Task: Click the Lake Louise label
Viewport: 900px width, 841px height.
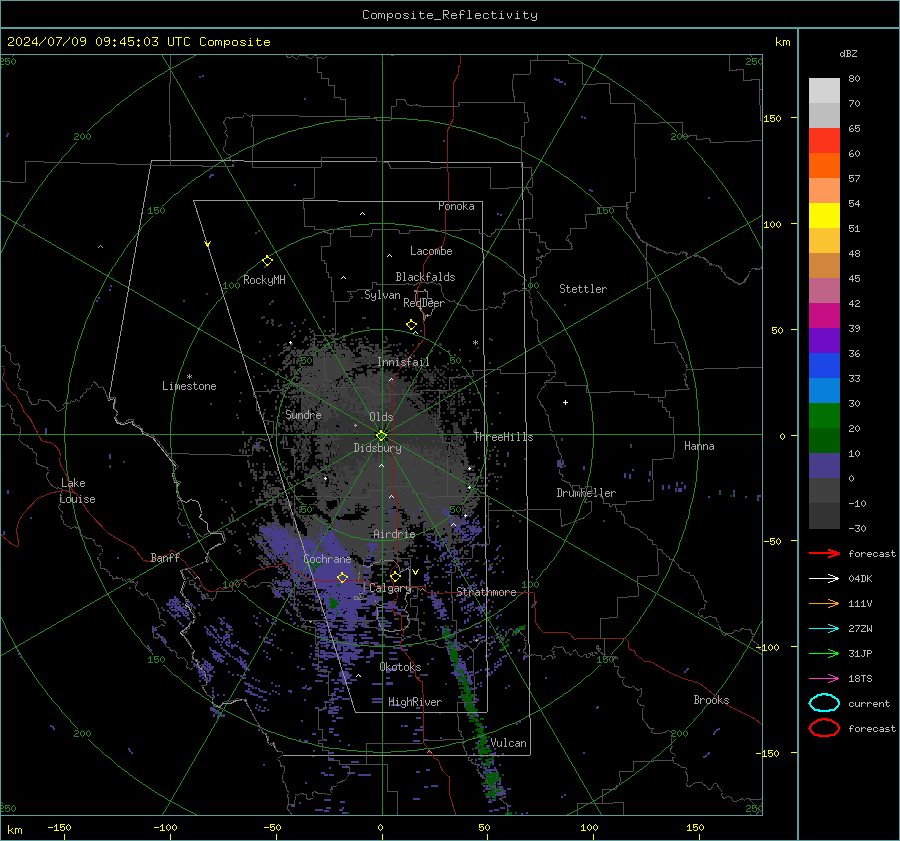Action: tap(77, 491)
